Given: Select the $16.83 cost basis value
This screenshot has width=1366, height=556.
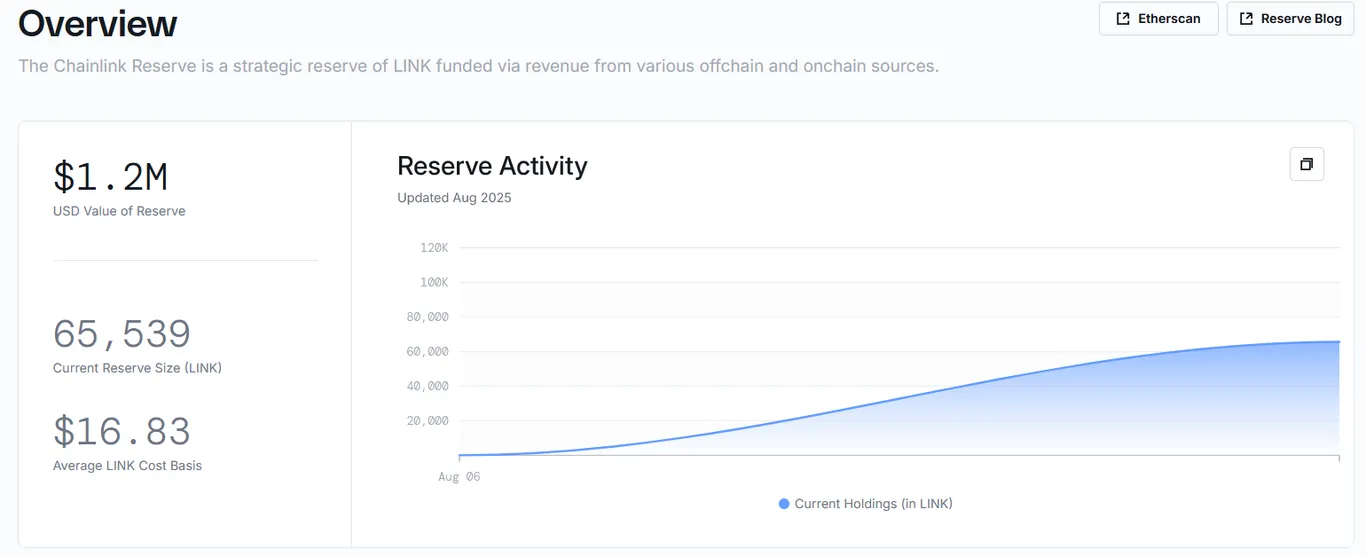Looking at the screenshot, I should (x=121, y=432).
